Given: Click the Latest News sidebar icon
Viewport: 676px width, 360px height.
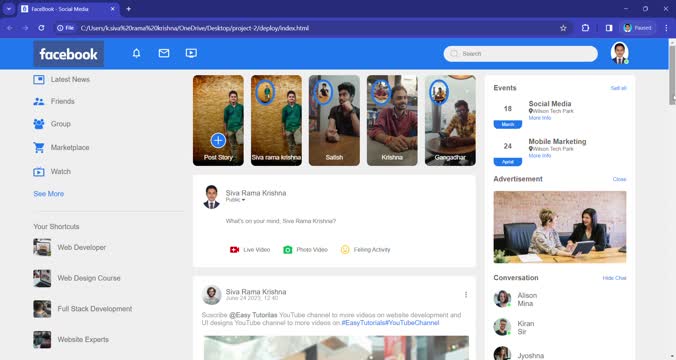Looking at the screenshot, I should pyautogui.click(x=39, y=79).
